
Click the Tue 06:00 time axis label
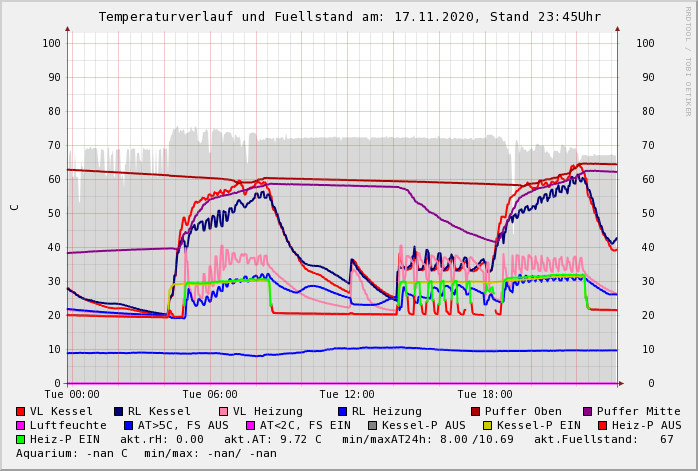coord(210,394)
